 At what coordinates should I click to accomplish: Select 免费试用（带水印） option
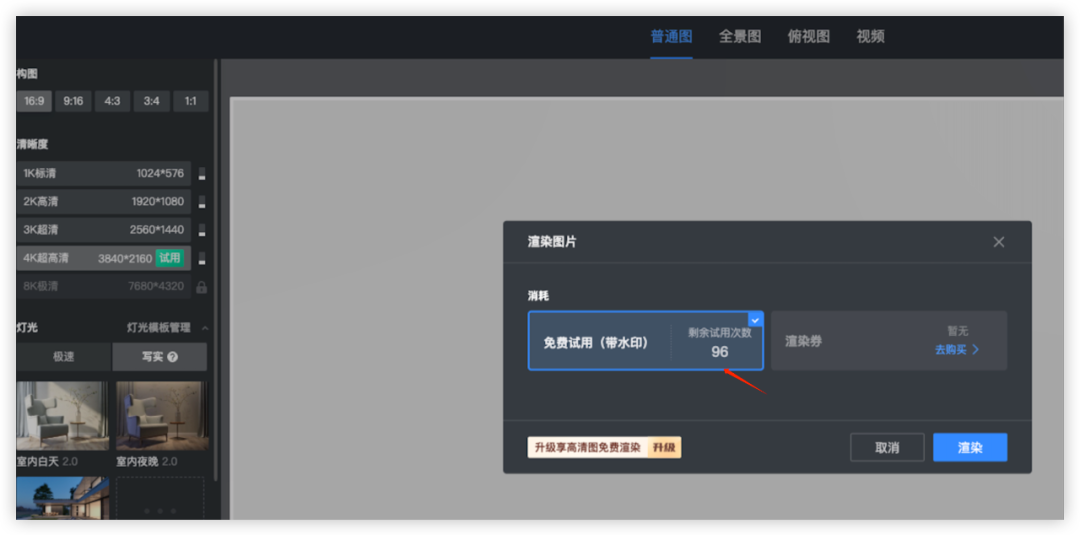[646, 341]
